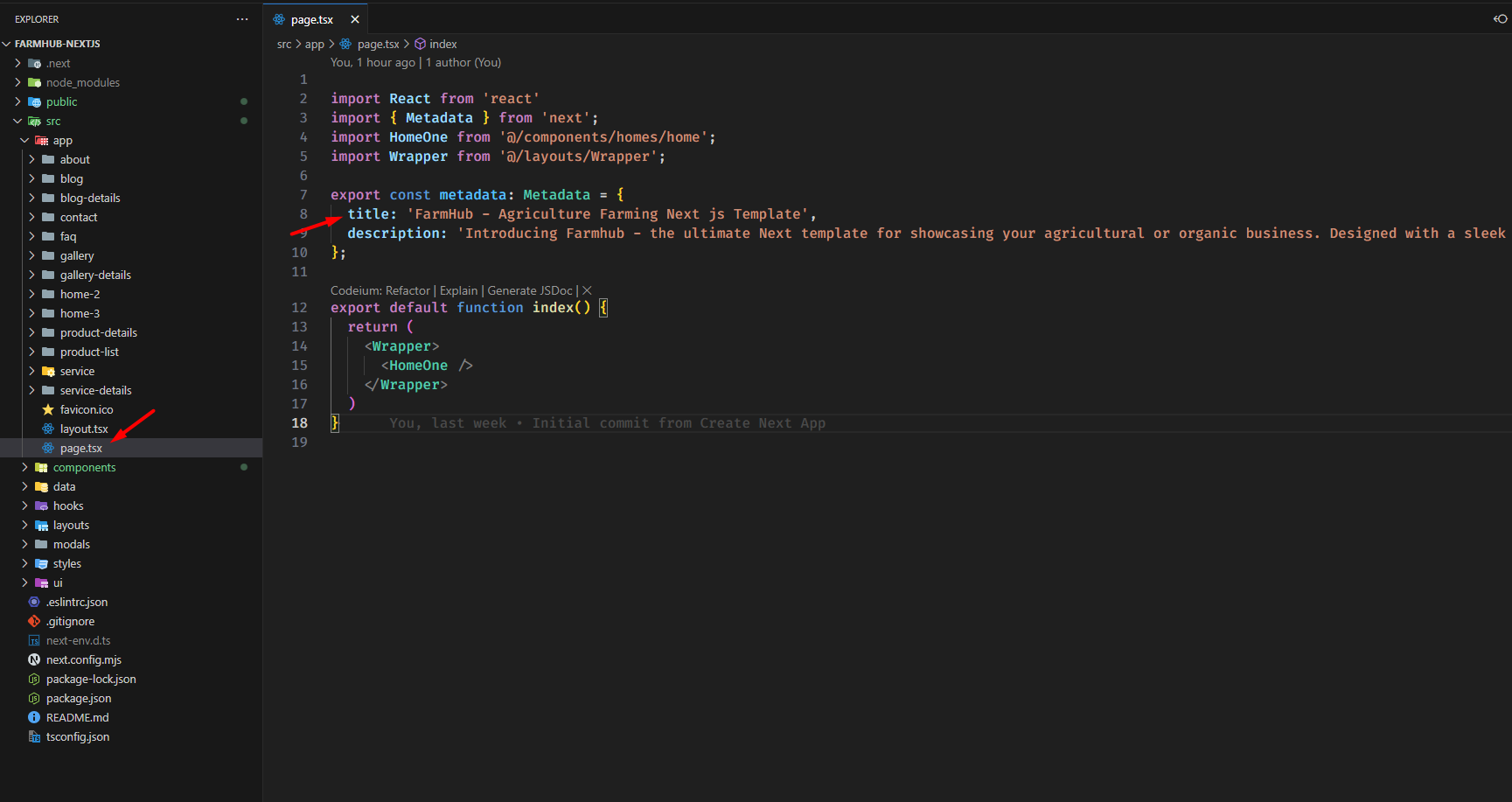
Task: Click the top-right editor history icon
Action: click(1500, 19)
